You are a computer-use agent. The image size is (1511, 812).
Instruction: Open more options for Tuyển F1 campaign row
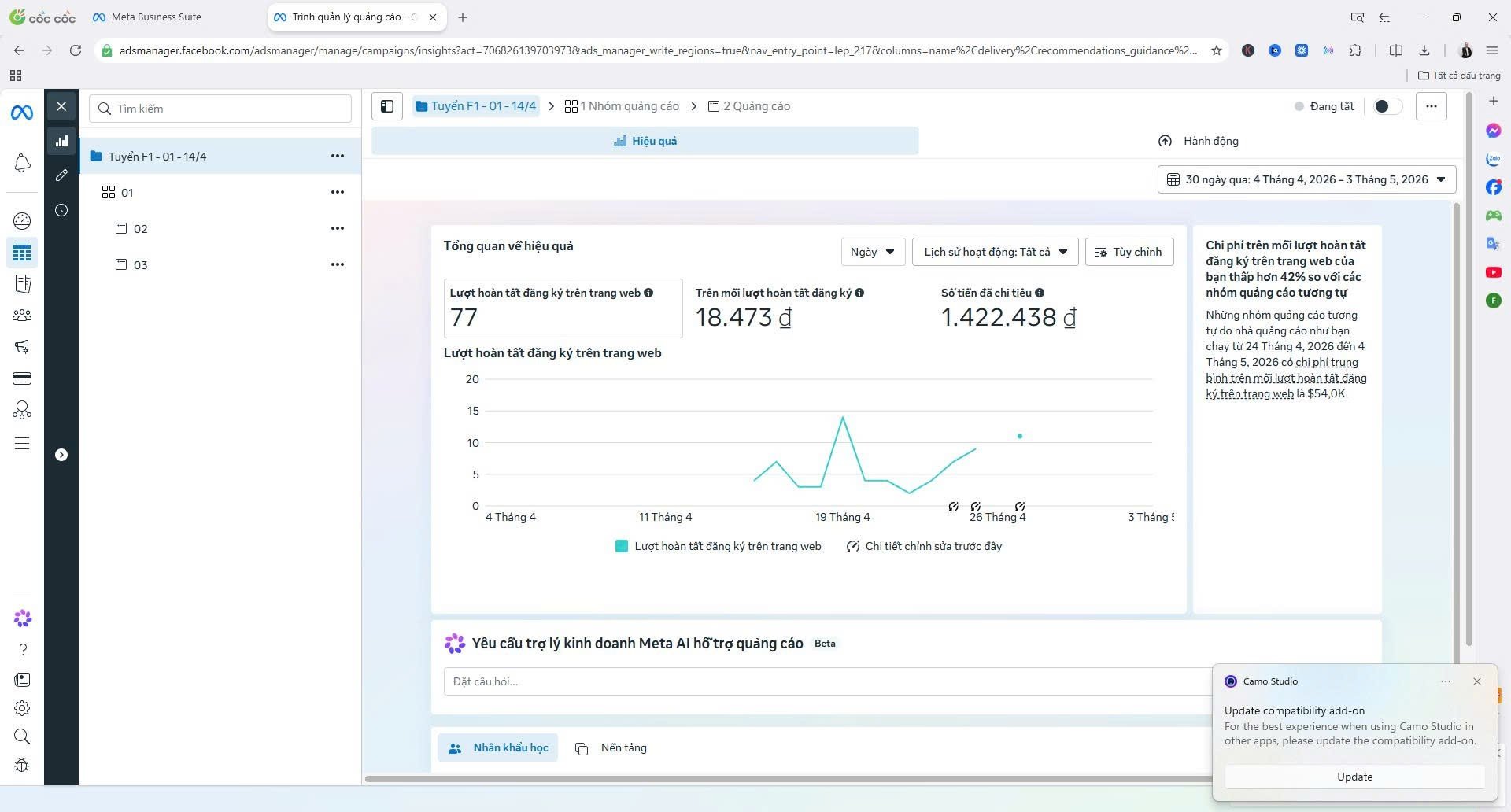[338, 156]
